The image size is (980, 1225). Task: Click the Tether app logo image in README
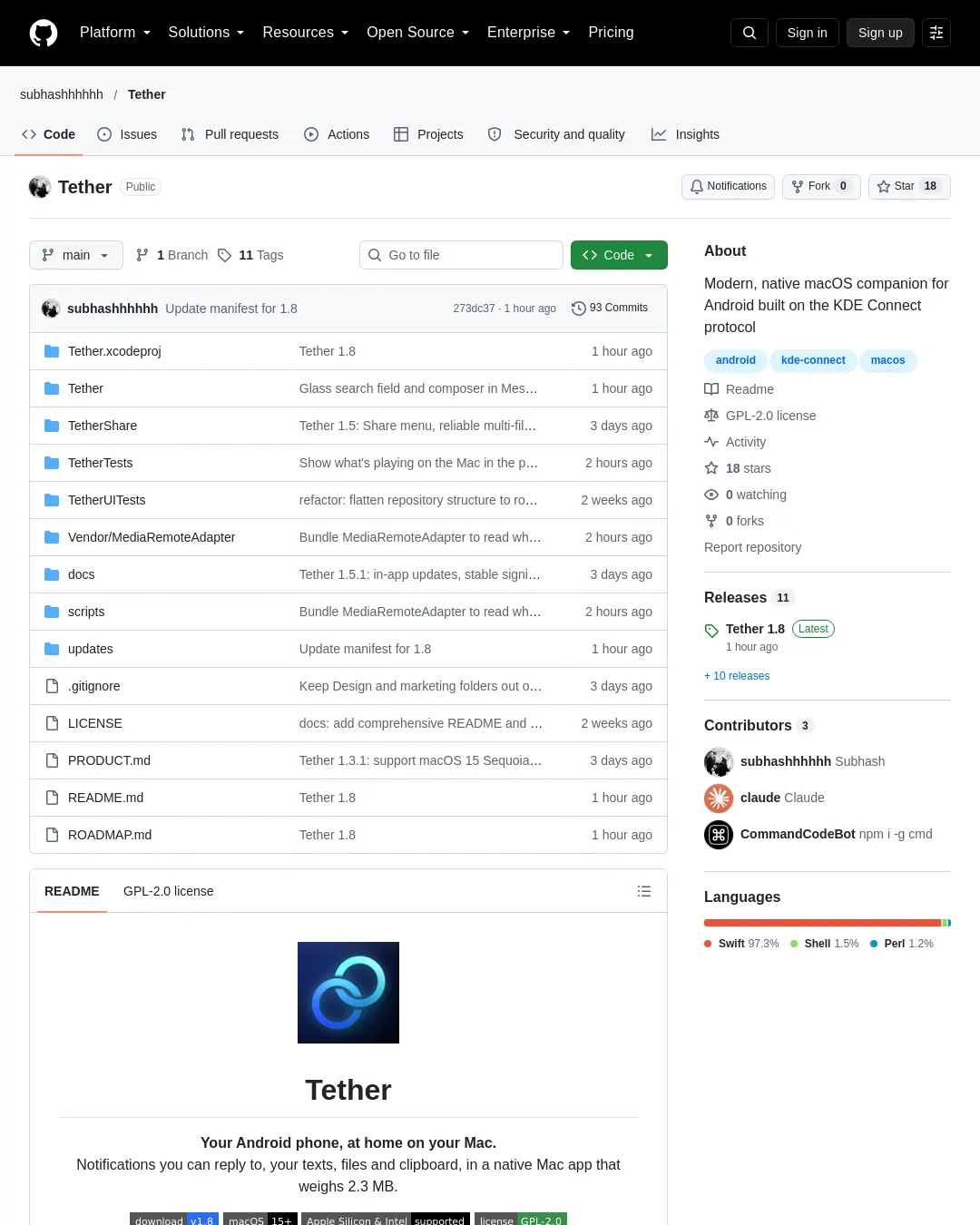tap(348, 993)
